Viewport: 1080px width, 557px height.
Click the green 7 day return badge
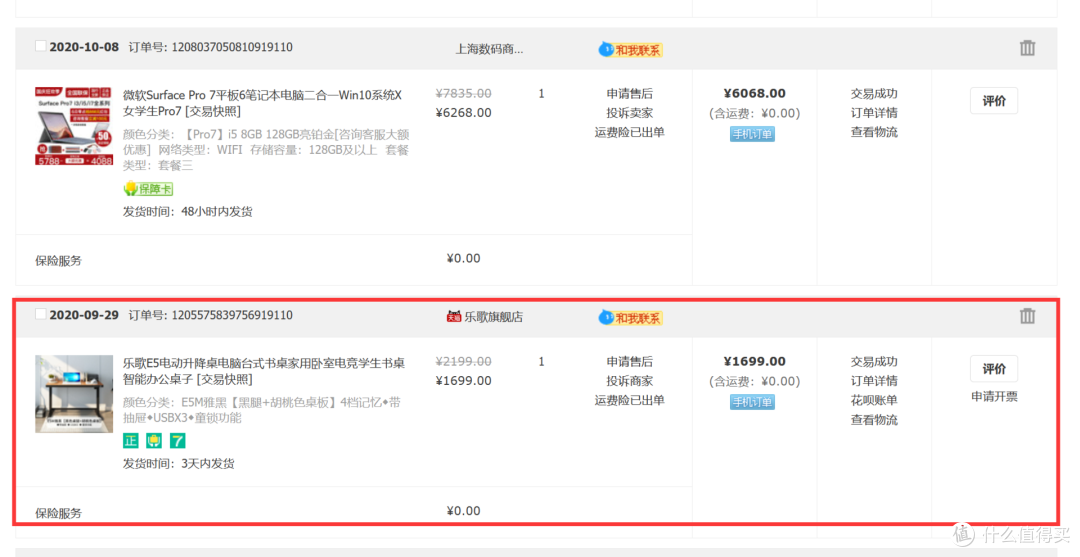[178, 441]
